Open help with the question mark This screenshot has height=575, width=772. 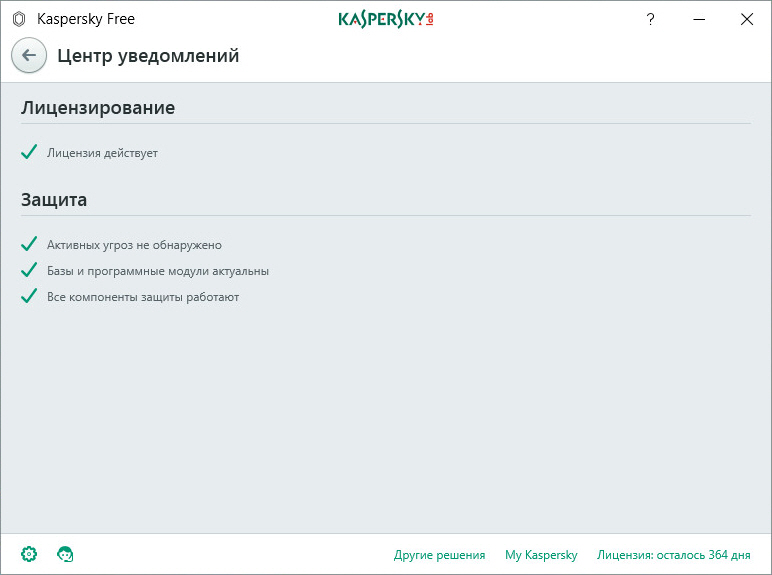650,19
